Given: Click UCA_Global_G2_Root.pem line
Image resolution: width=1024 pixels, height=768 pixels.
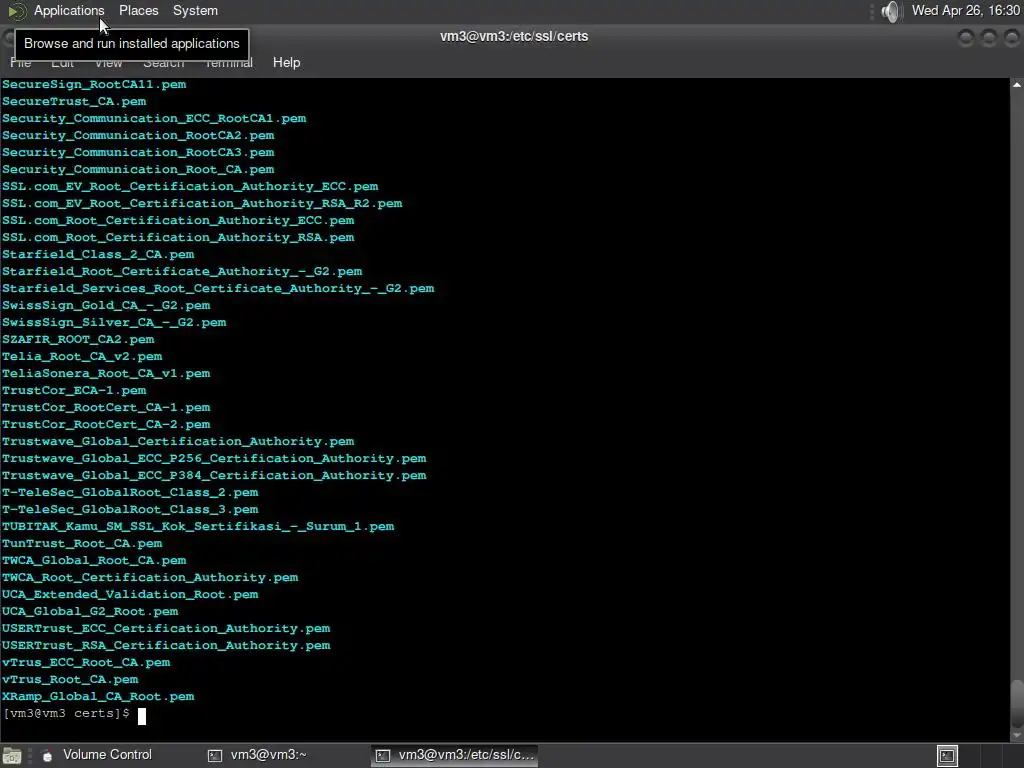Looking at the screenshot, I should pyautogui.click(x=90, y=611).
